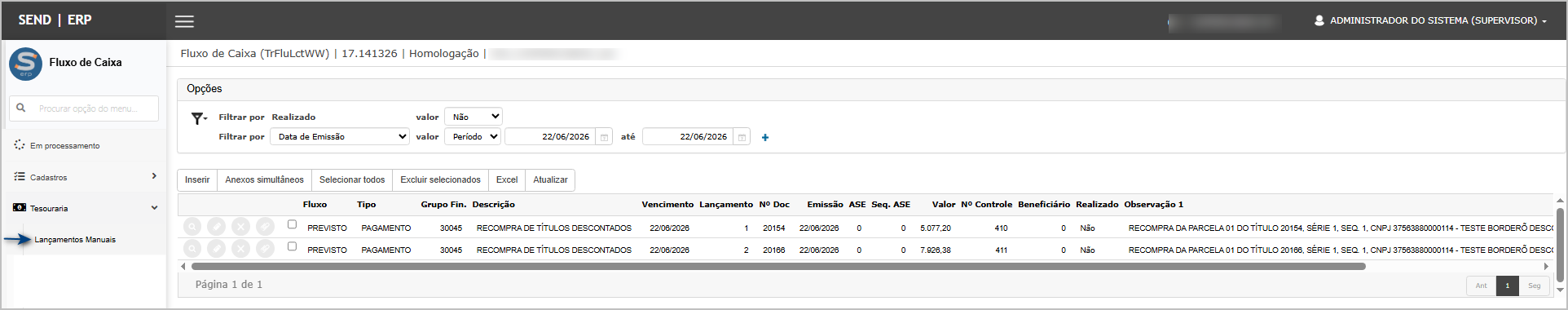Screen dimensions: 1568x310
Task: Toggle the hamburger menu in top bar
Action: pos(185,21)
